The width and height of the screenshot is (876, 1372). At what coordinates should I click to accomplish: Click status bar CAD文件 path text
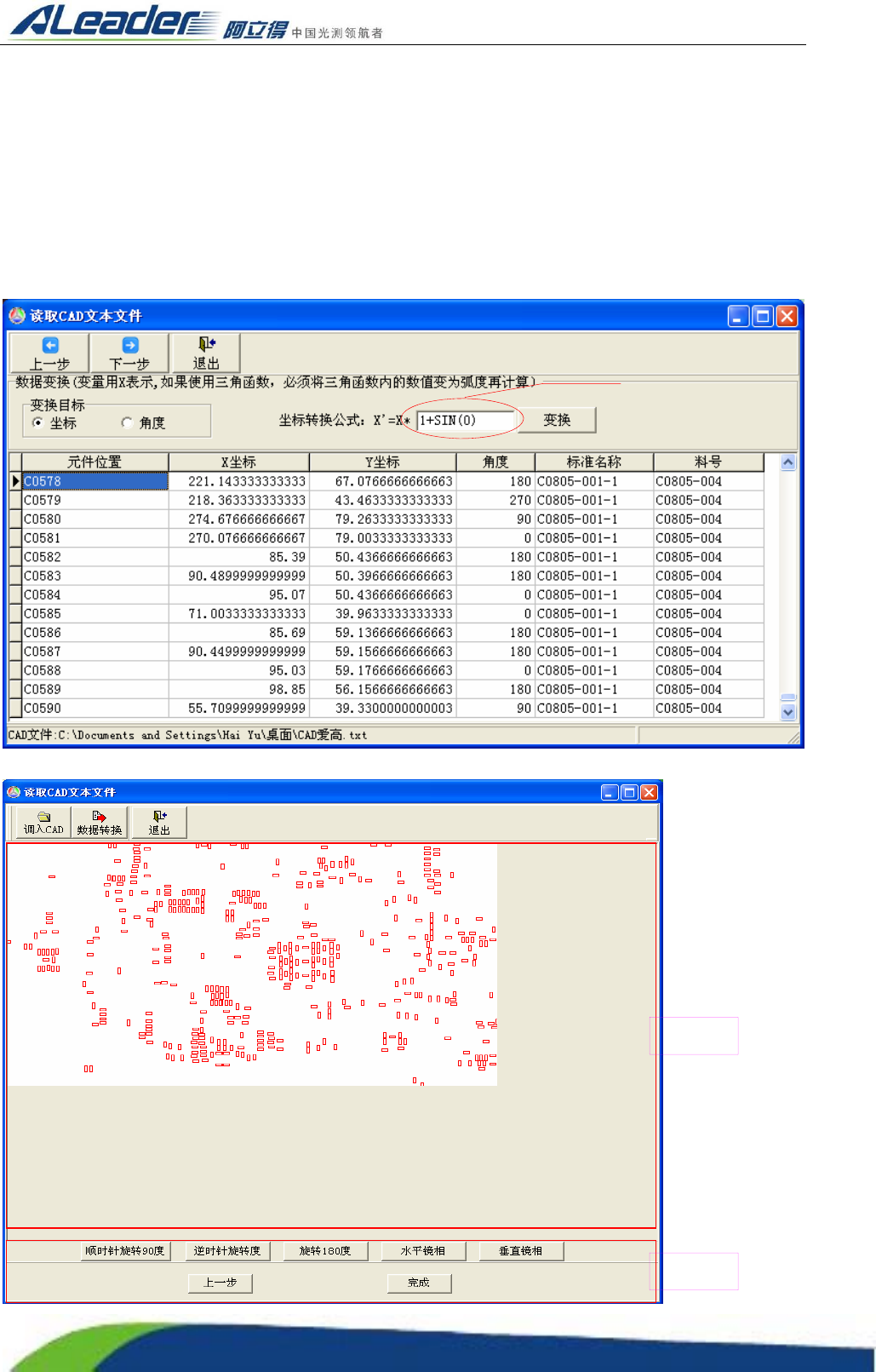click(187, 735)
